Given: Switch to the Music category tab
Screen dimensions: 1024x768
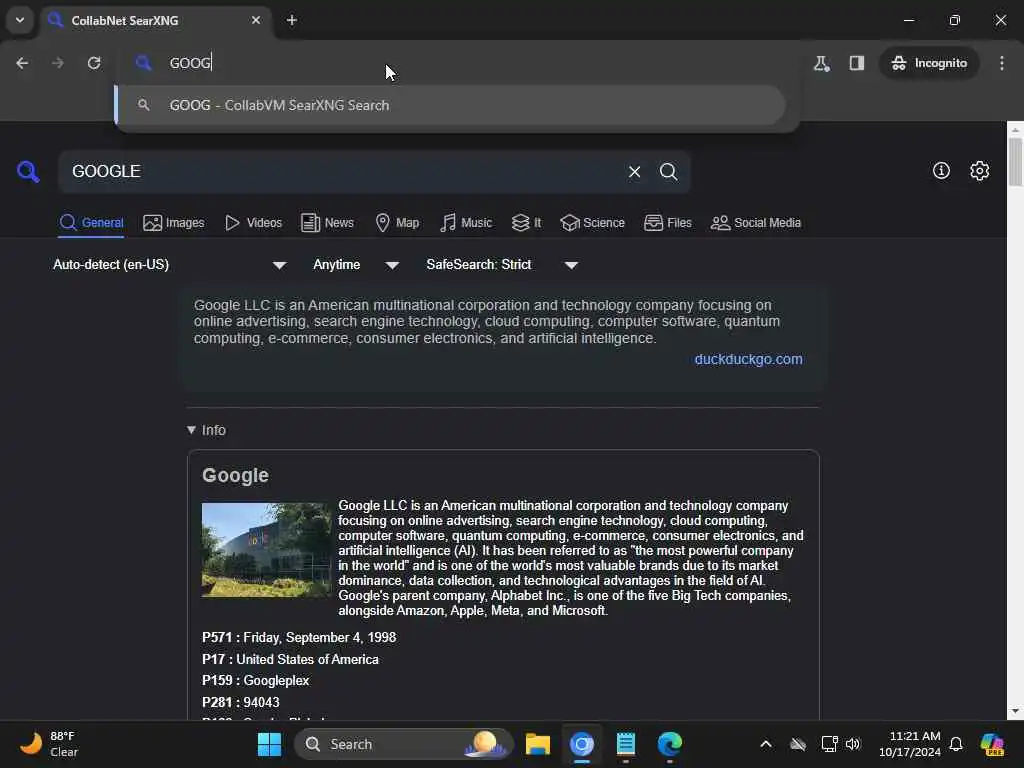Looking at the screenshot, I should pos(466,223).
